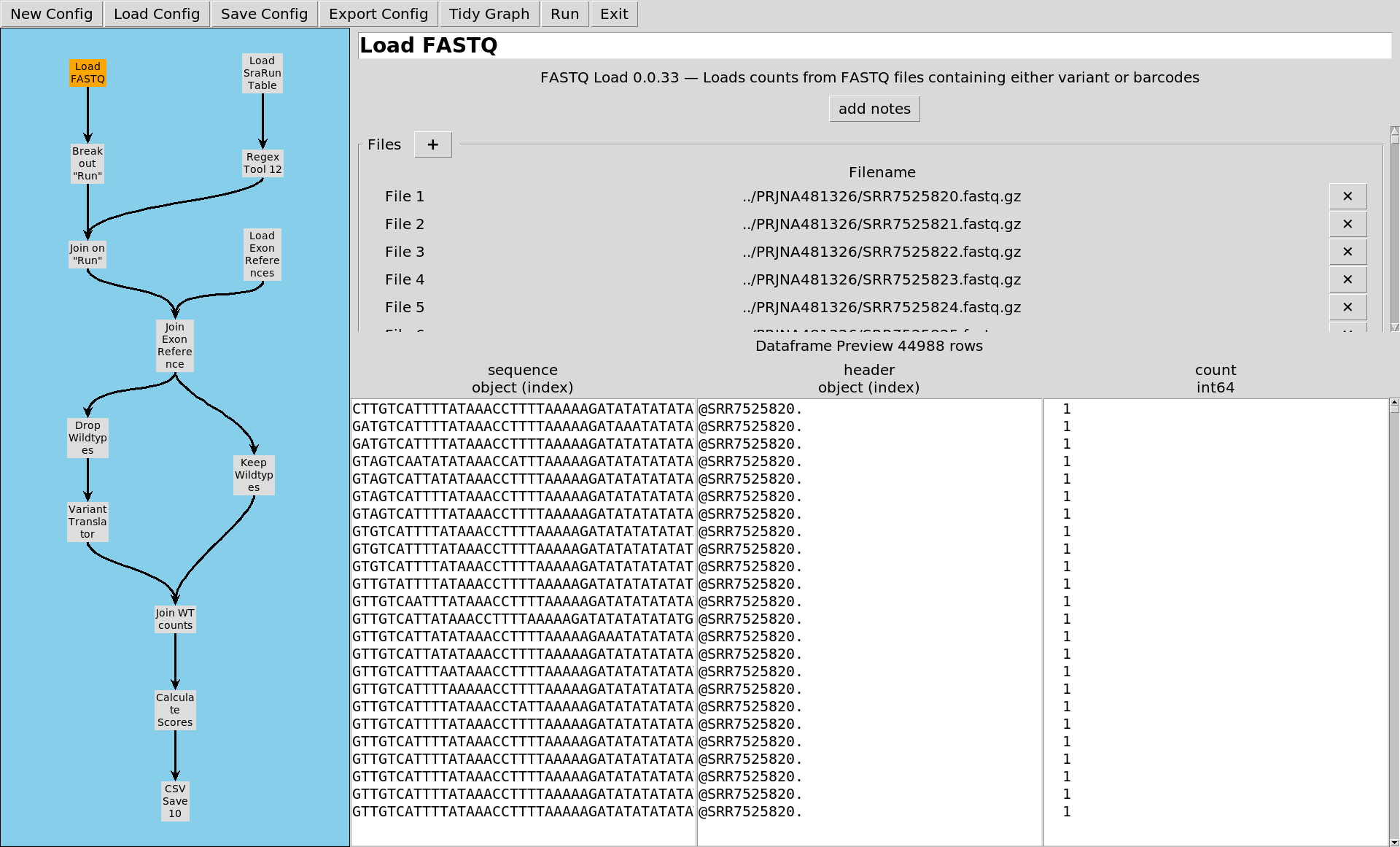Click the Run menu button
This screenshot has height=847, width=1400.
(564, 14)
